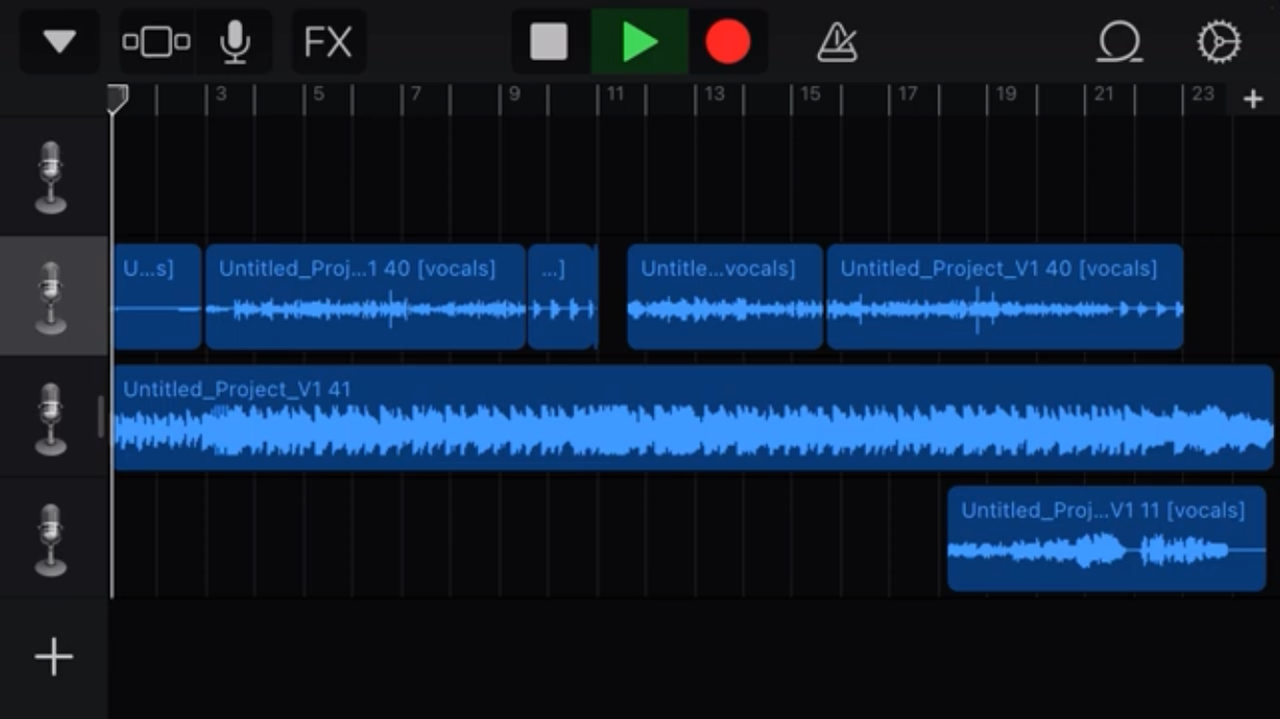The width and height of the screenshot is (1280, 719).
Task: Switch to the tracks view button
Action: tap(156, 42)
